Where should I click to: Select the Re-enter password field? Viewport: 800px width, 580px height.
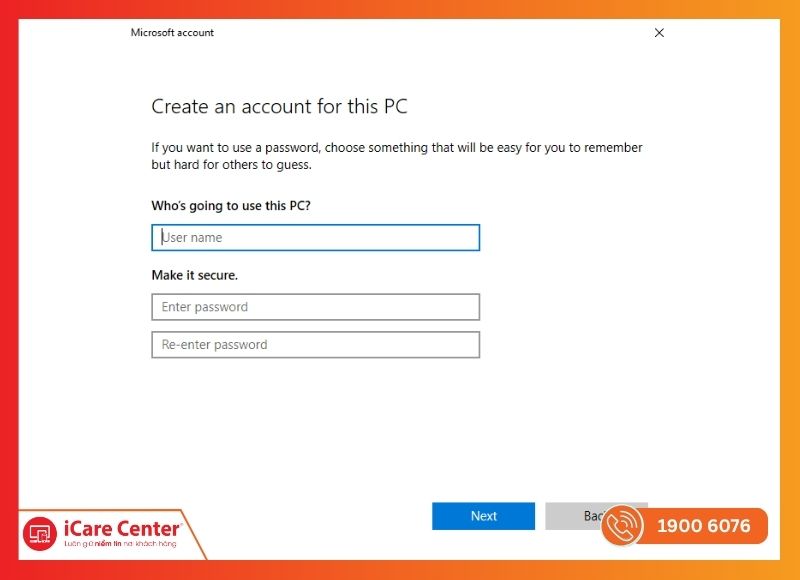315,345
